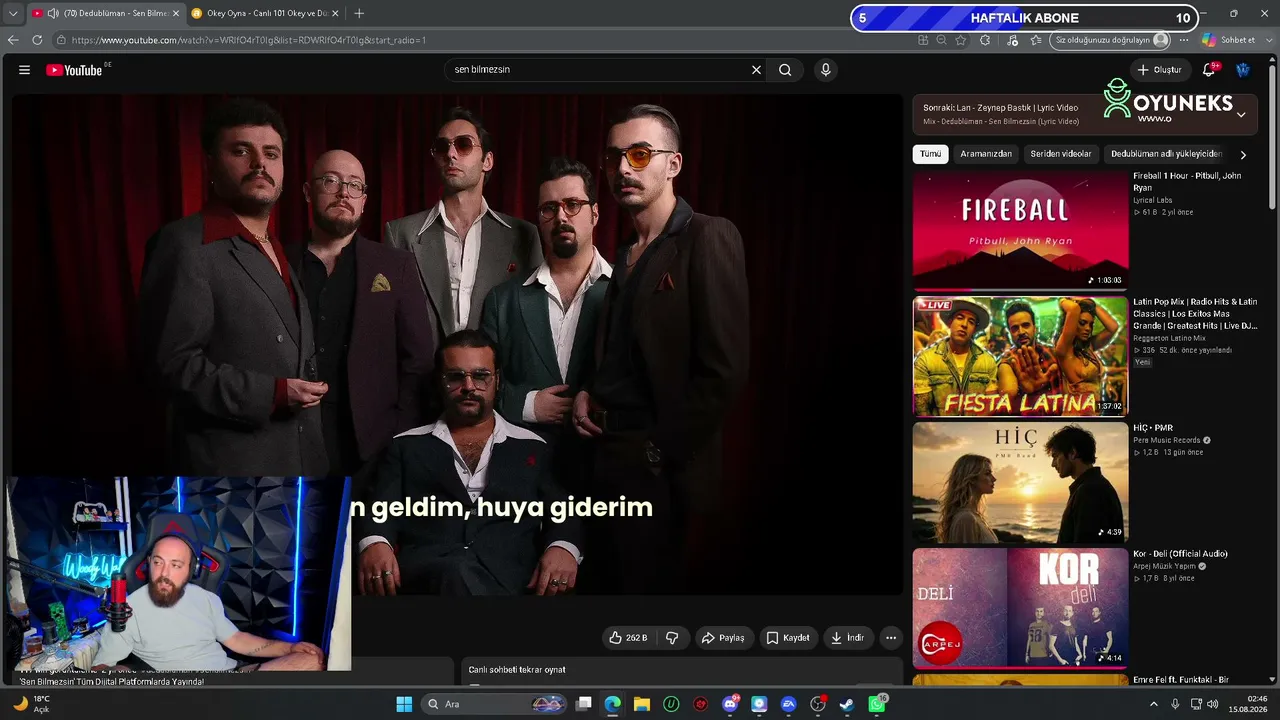The image size is (1280, 720).
Task: Show hidden system tray icons
Action: (1153, 704)
